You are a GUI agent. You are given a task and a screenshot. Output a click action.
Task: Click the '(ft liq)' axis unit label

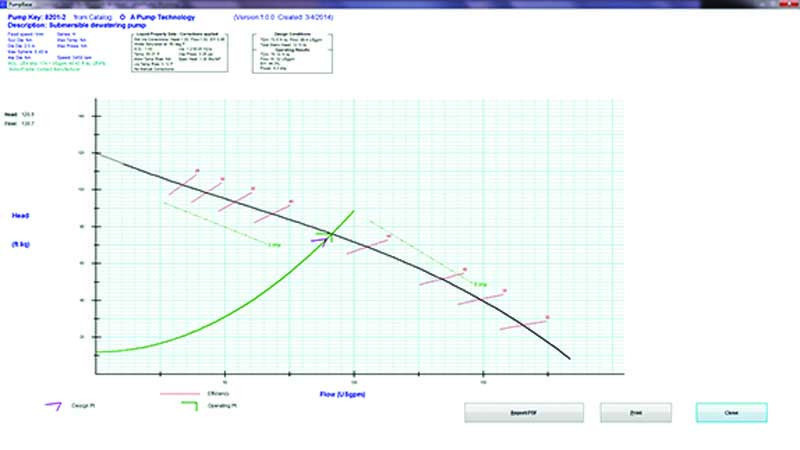[21, 244]
